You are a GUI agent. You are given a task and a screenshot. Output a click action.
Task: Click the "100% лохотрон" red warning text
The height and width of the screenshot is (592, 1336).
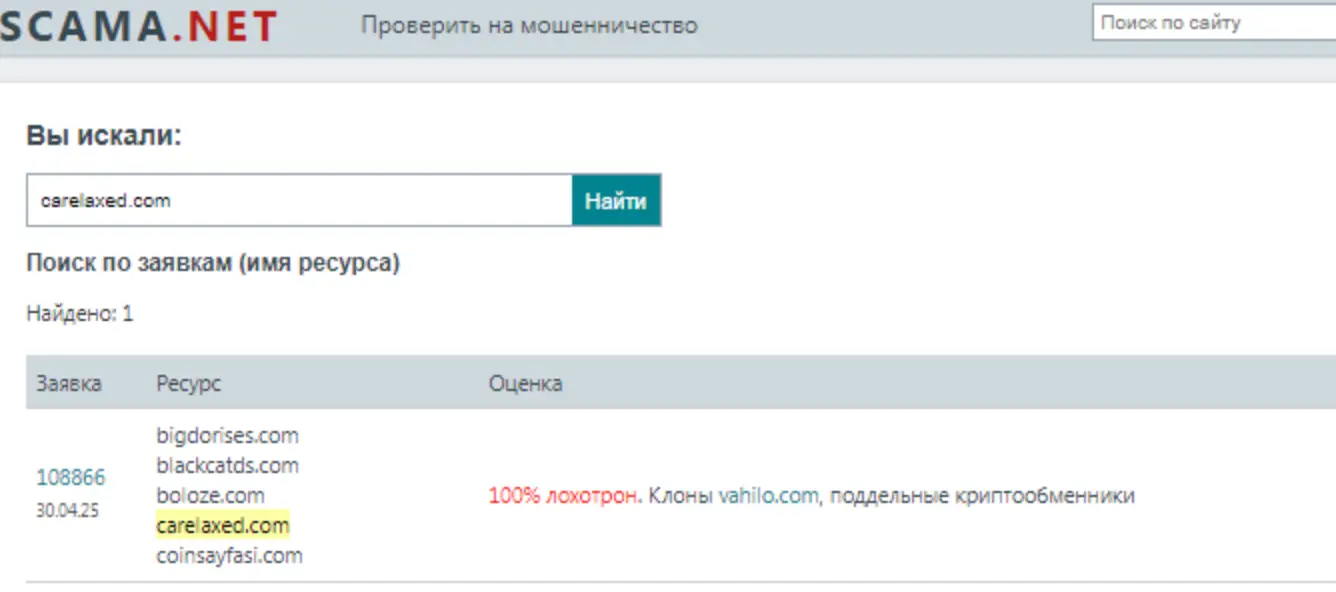[x=560, y=493]
